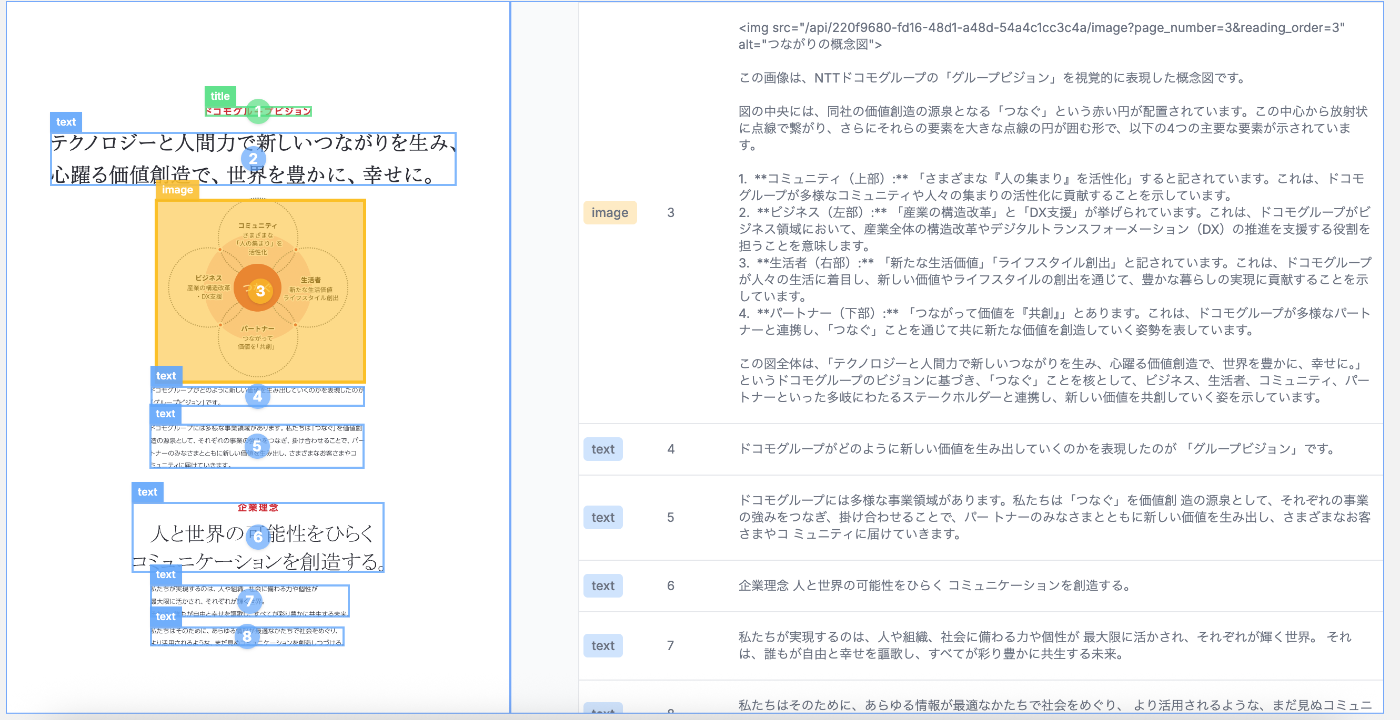Click row 7 text "私たちが実現するのは、人や組織"
This screenshot has width=1400, height=720.
click(1045, 646)
